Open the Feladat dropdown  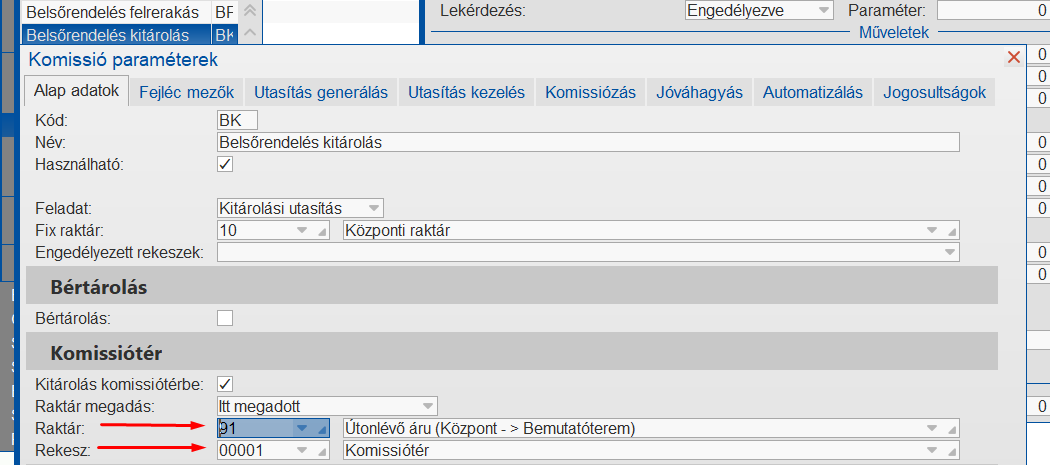pyautogui.click(x=374, y=208)
